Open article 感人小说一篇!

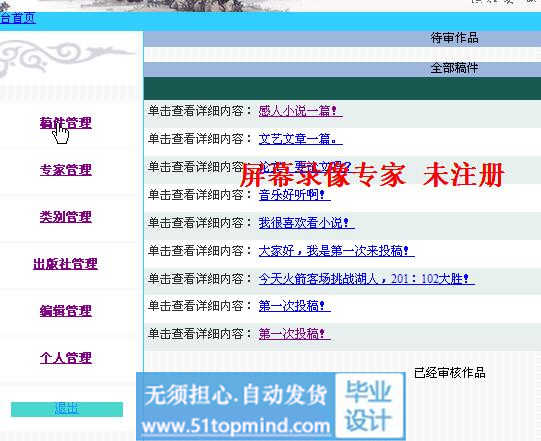pos(300,111)
